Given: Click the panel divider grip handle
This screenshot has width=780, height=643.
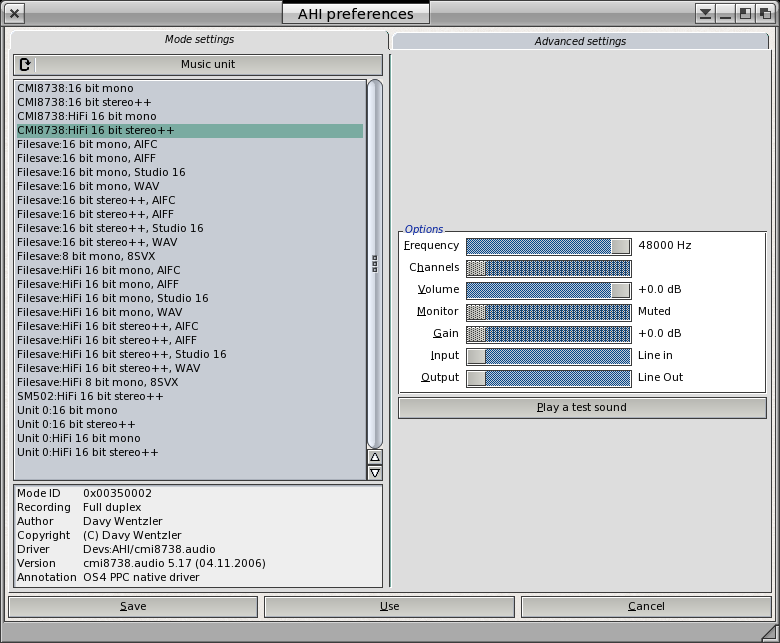Looking at the screenshot, I should 375,264.
